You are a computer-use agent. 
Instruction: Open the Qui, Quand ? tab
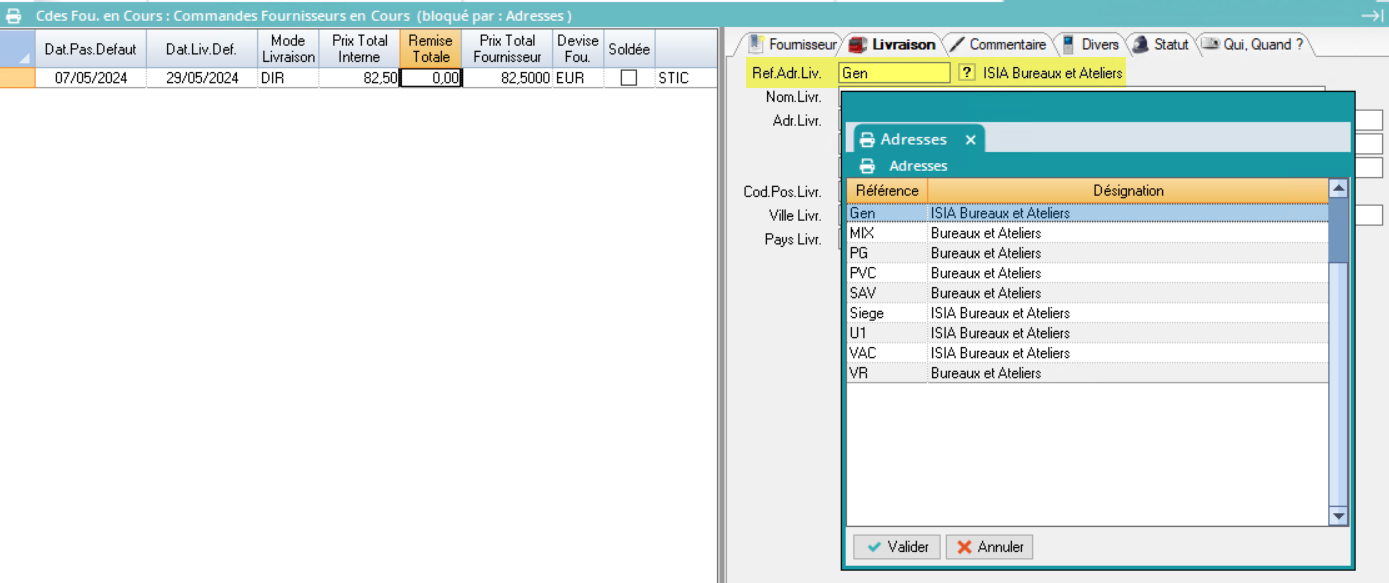point(1254,45)
